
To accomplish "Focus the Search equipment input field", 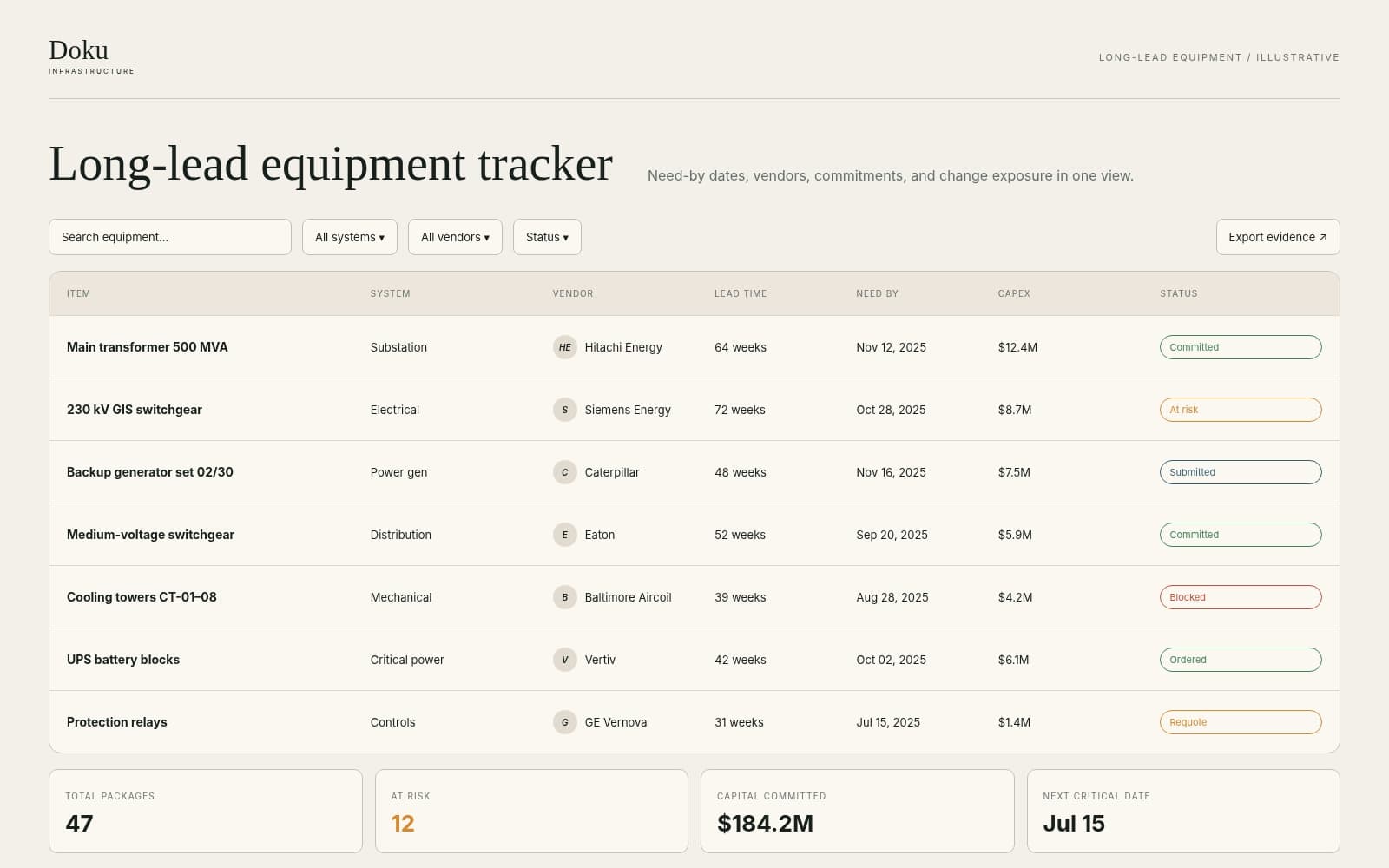I will coord(170,237).
